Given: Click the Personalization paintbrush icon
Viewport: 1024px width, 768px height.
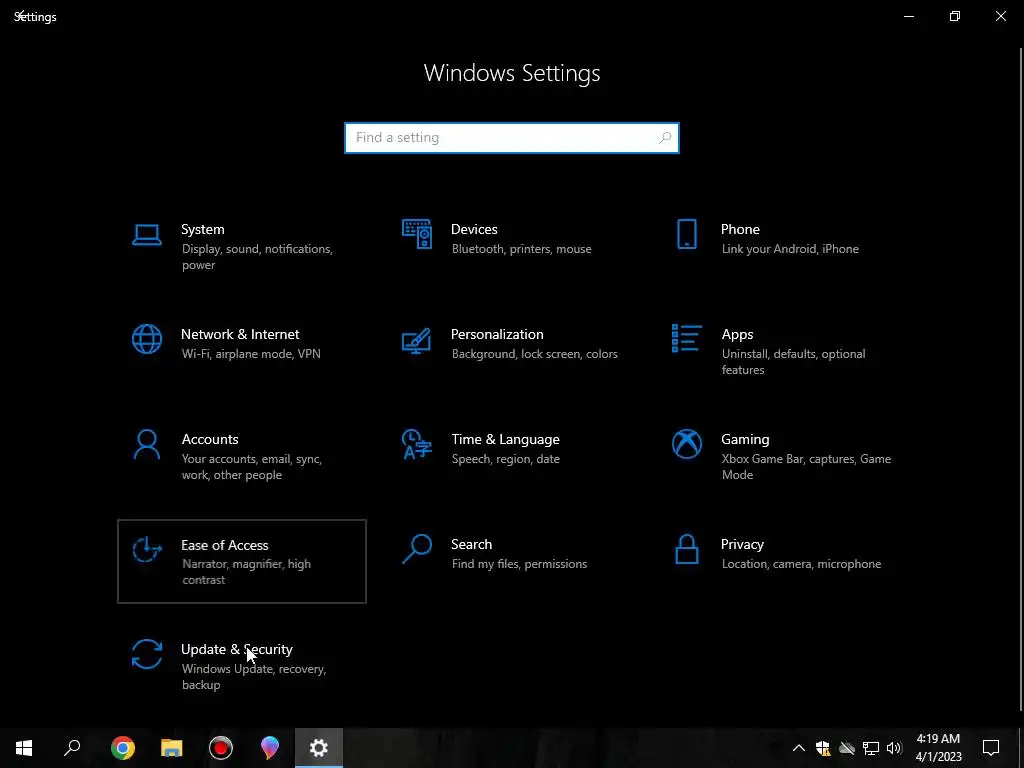Looking at the screenshot, I should pos(417,340).
